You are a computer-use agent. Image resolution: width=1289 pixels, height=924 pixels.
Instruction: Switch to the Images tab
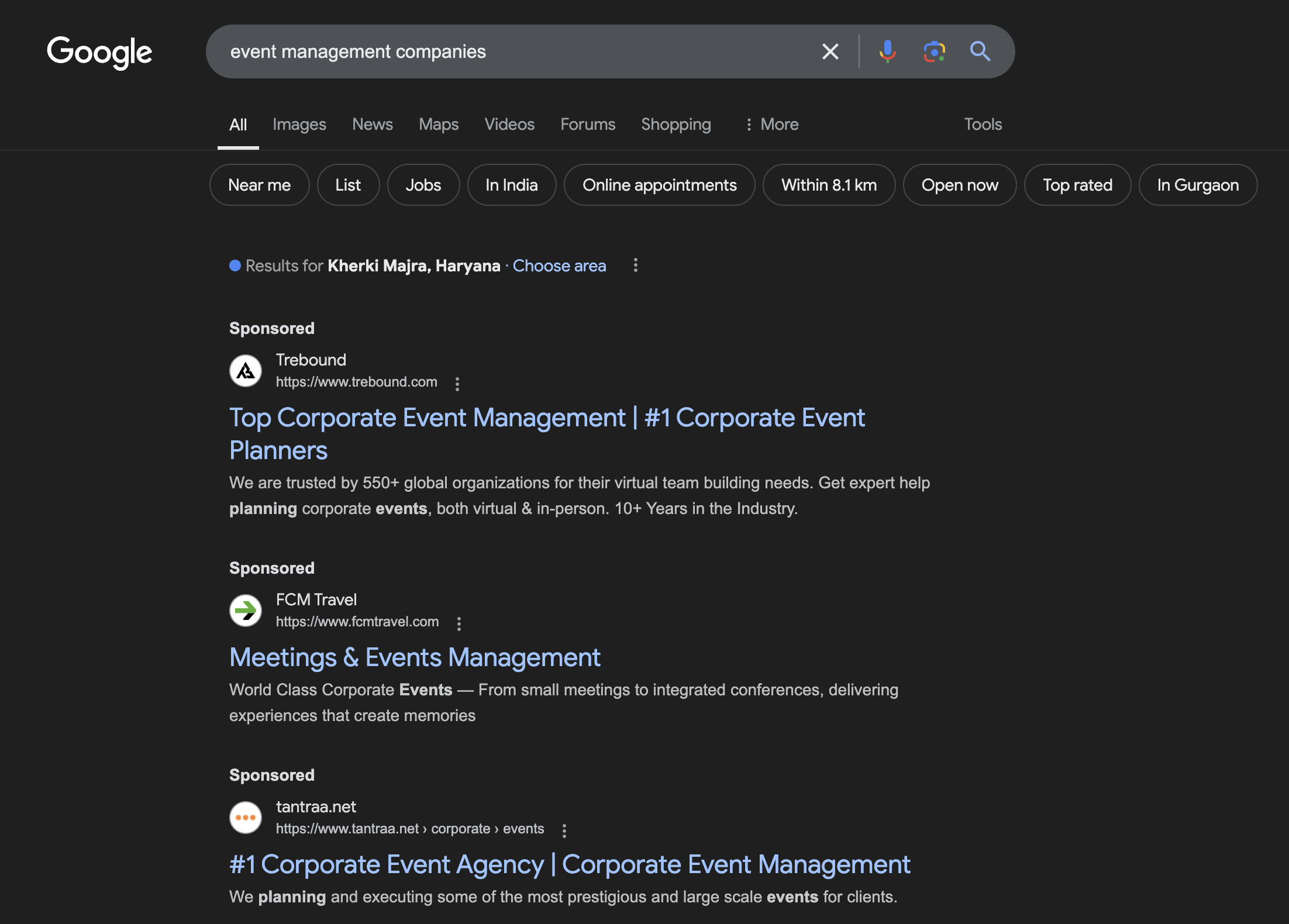tap(299, 124)
